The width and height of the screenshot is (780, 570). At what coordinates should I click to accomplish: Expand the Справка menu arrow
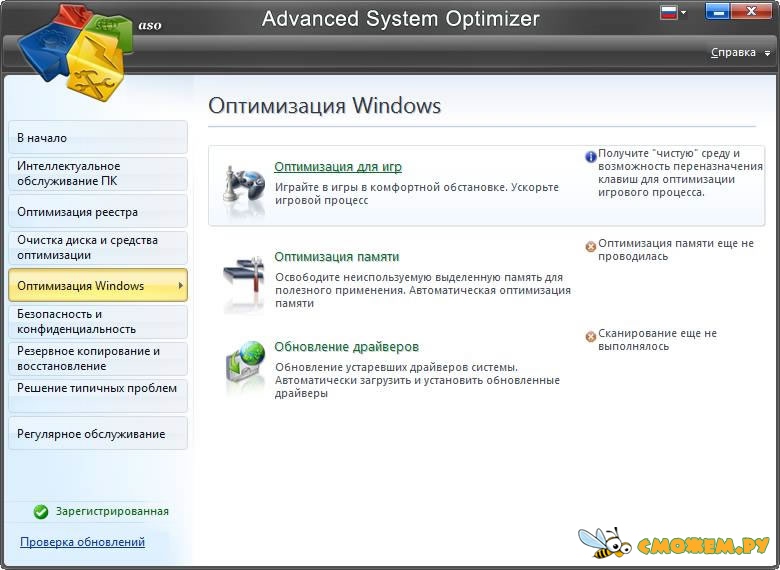point(768,53)
